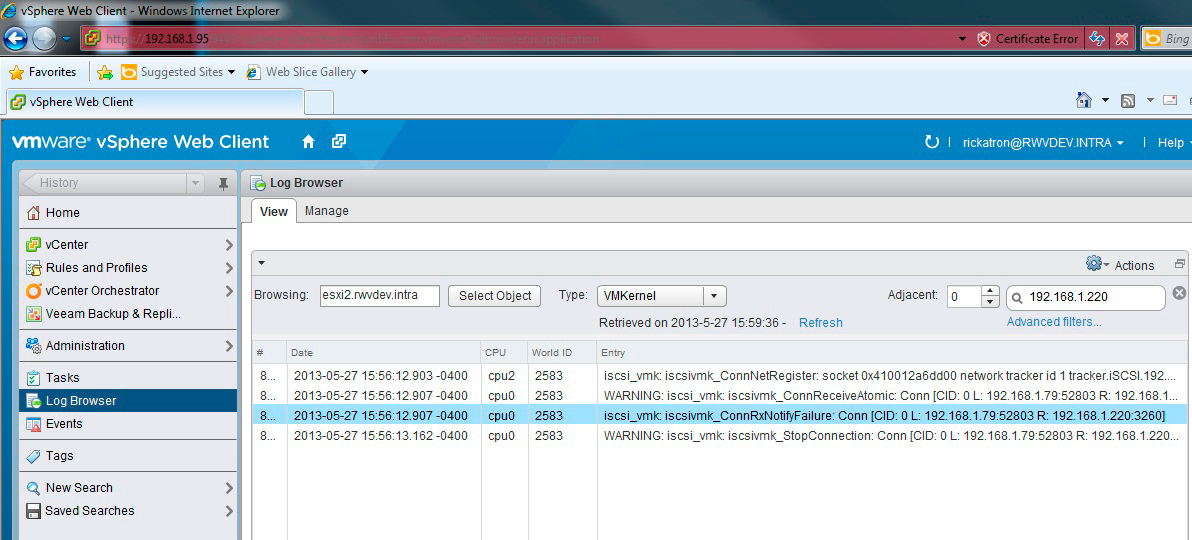The width and height of the screenshot is (1192, 540).
Task: Click the Certificate Error warning
Action: [x=1028, y=39]
